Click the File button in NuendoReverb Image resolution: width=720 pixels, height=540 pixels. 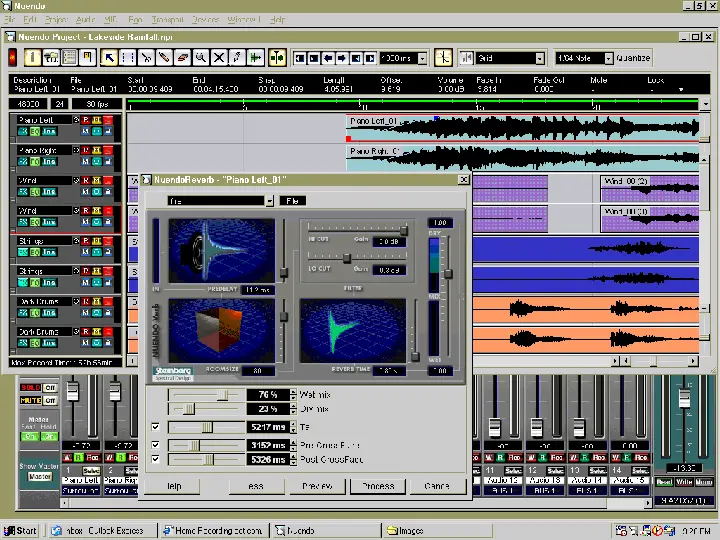pyautogui.click(x=292, y=201)
